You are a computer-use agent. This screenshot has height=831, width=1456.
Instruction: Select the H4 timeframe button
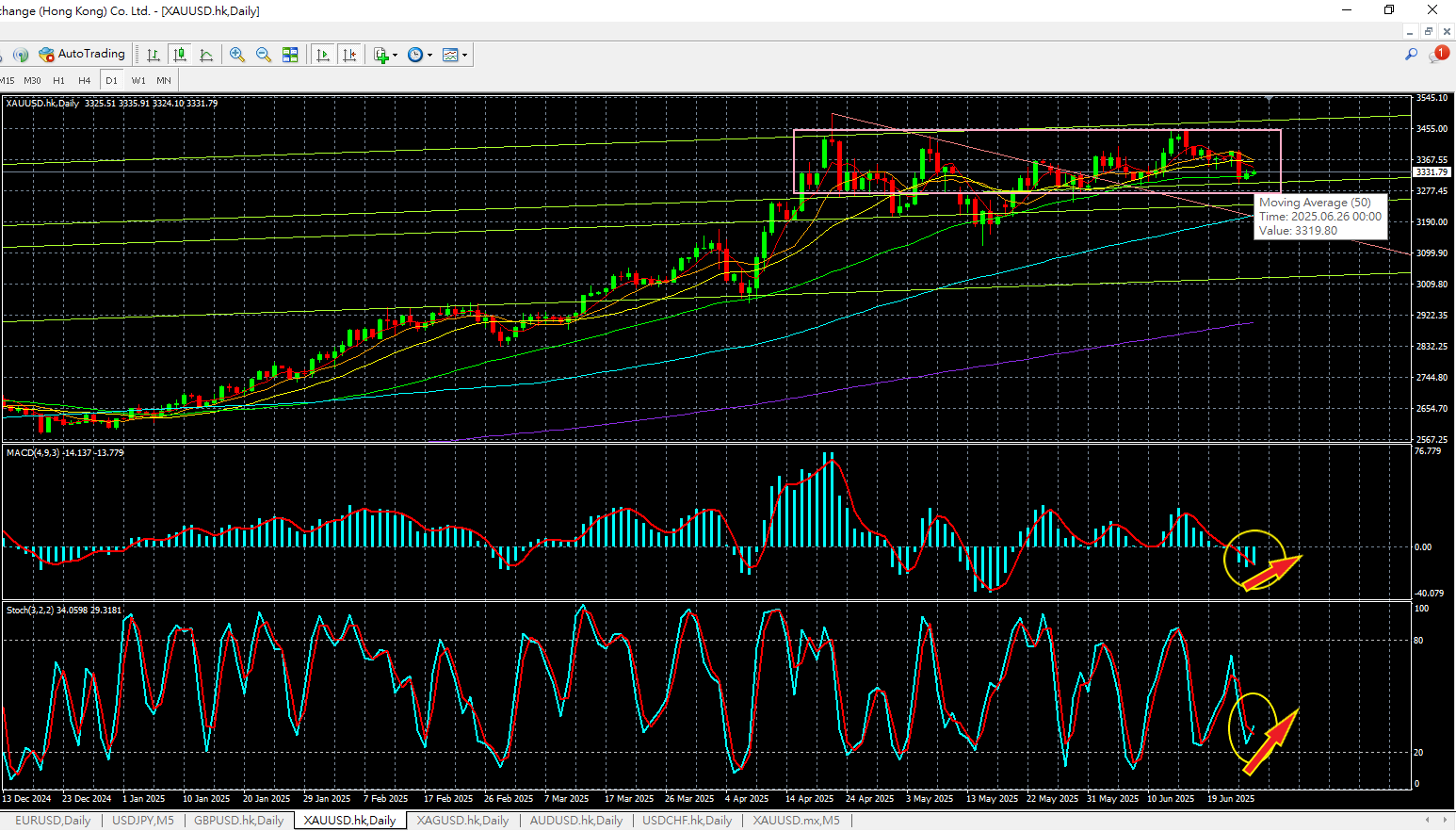(85, 81)
